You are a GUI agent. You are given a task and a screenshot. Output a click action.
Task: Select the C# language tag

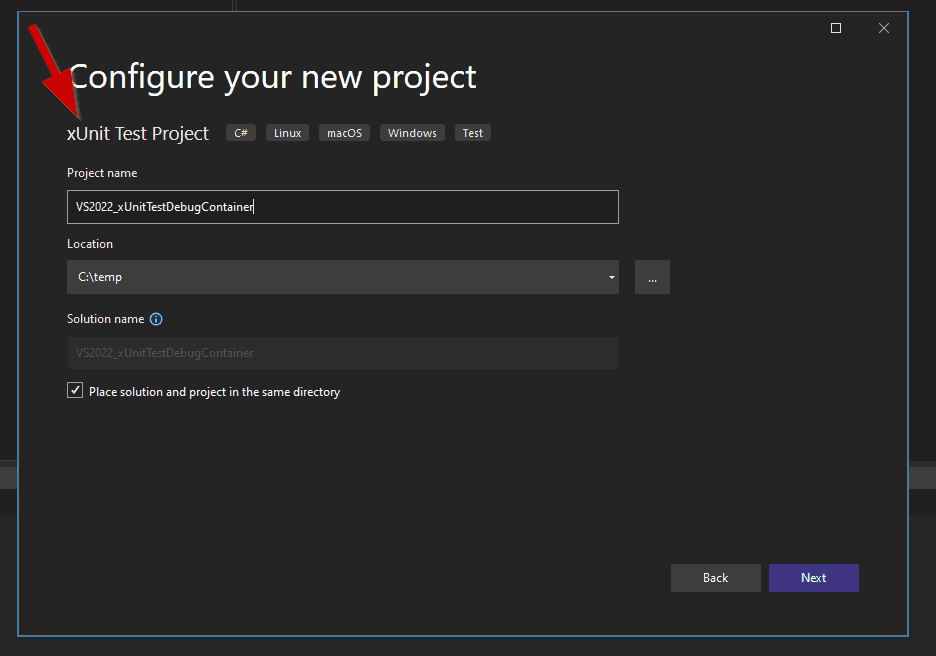[x=241, y=133]
